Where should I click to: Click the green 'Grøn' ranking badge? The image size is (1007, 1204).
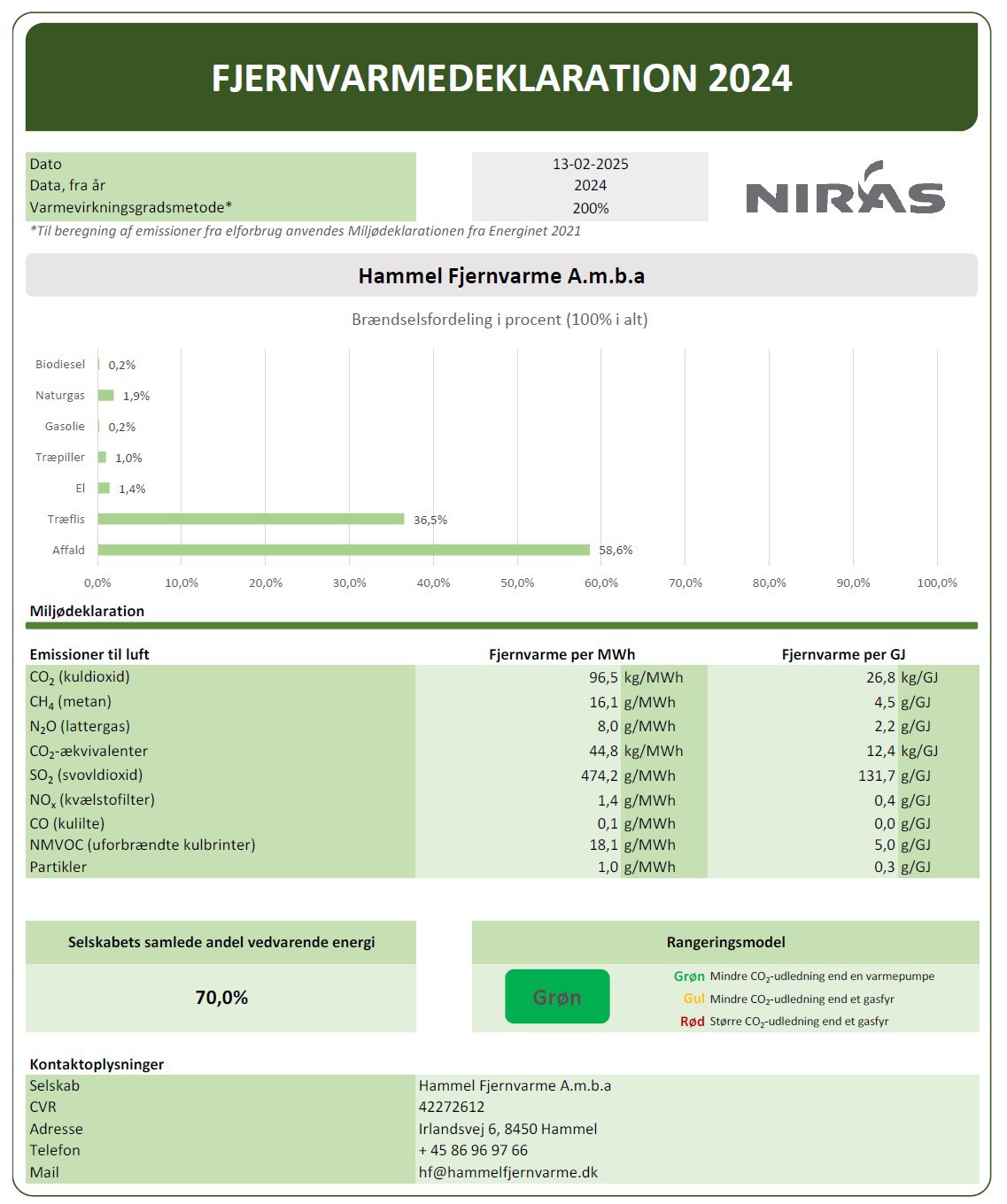pyautogui.click(x=557, y=997)
